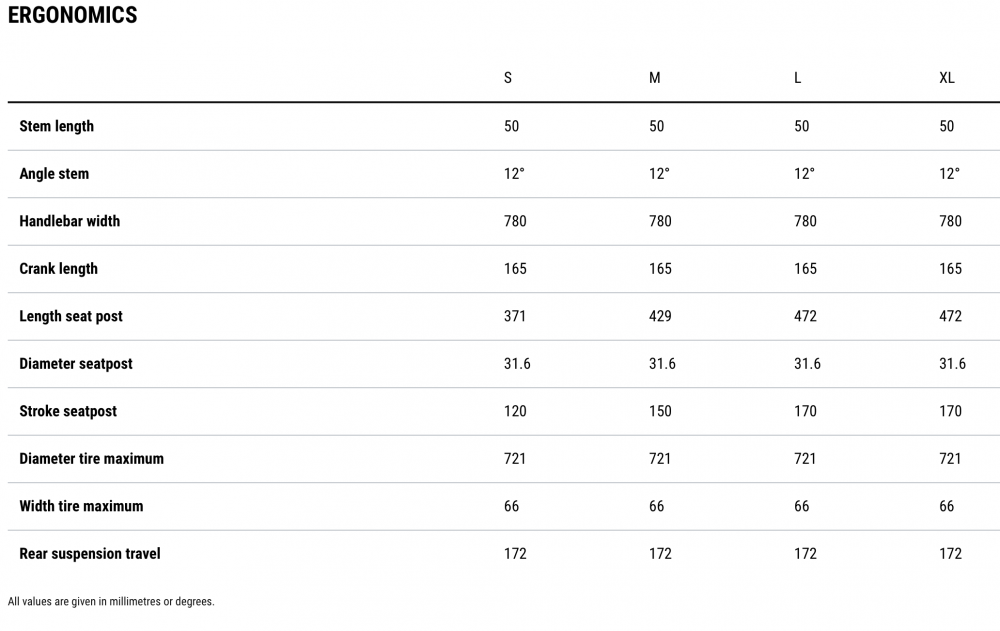Select the S size column header
This screenshot has width=1000, height=631.
[x=508, y=78]
